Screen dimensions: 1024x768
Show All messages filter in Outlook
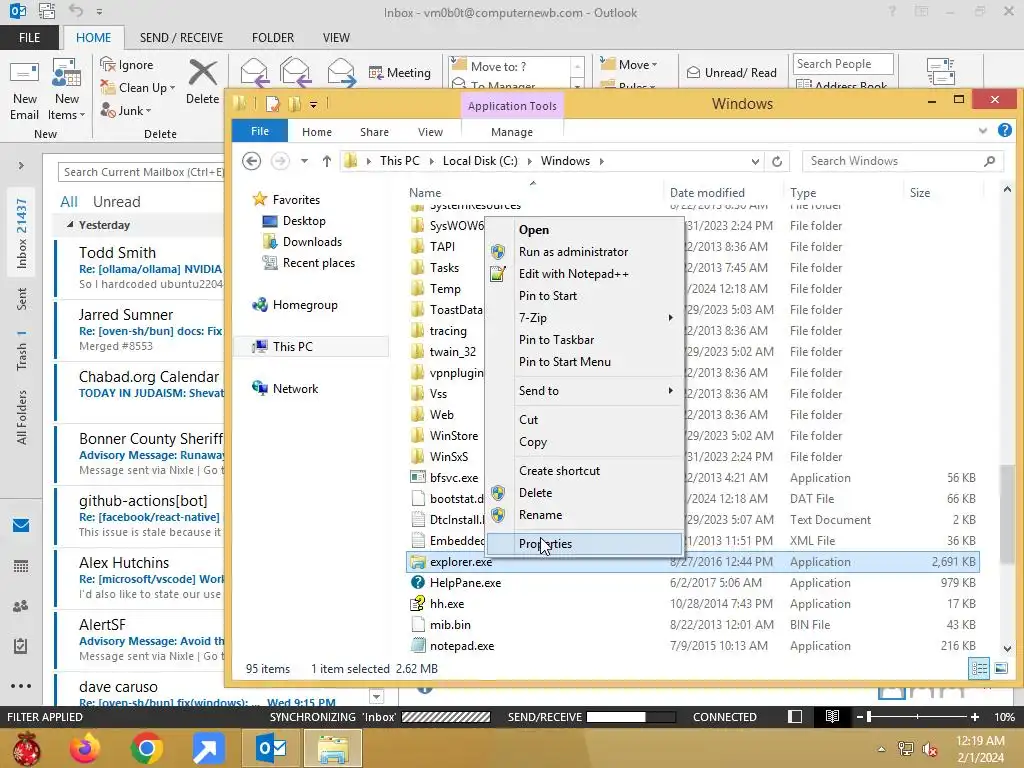point(69,201)
